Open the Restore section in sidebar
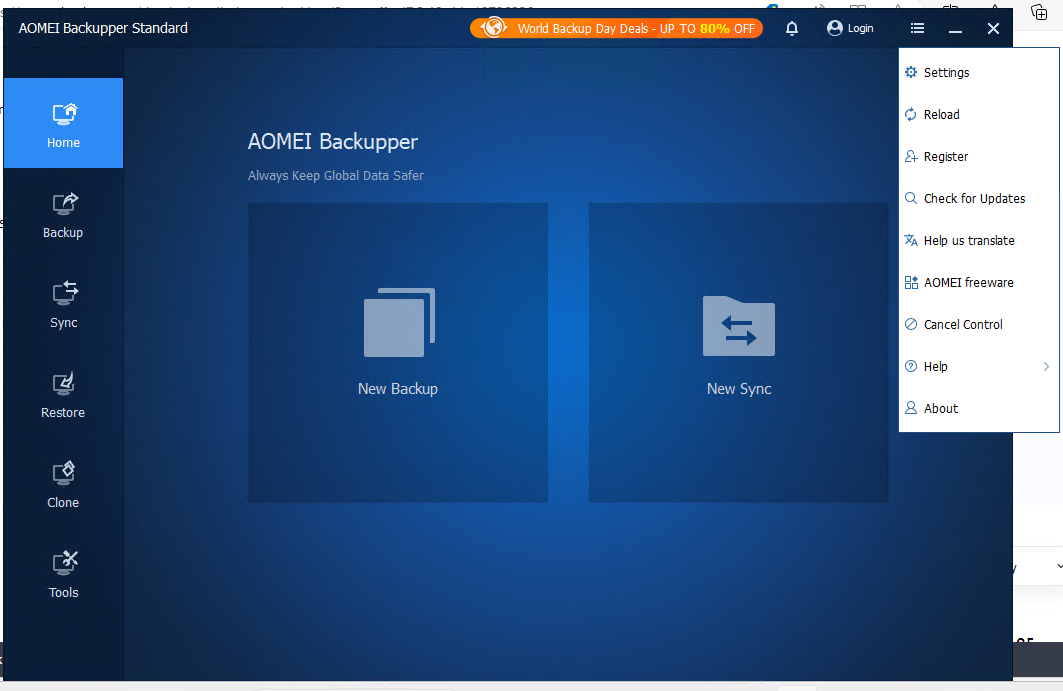This screenshot has height=691, width=1063. click(x=63, y=394)
